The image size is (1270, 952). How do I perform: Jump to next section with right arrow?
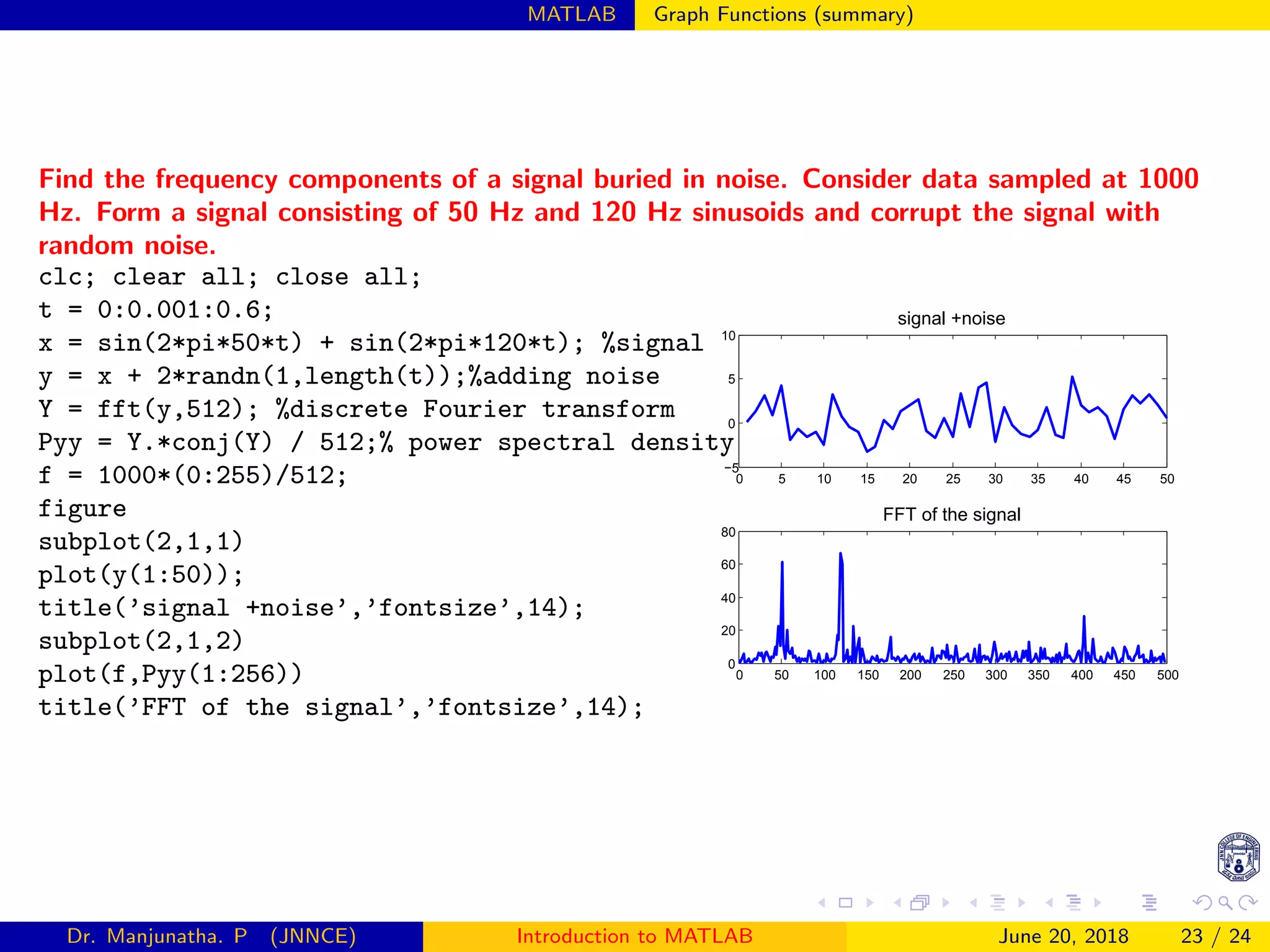1098,903
